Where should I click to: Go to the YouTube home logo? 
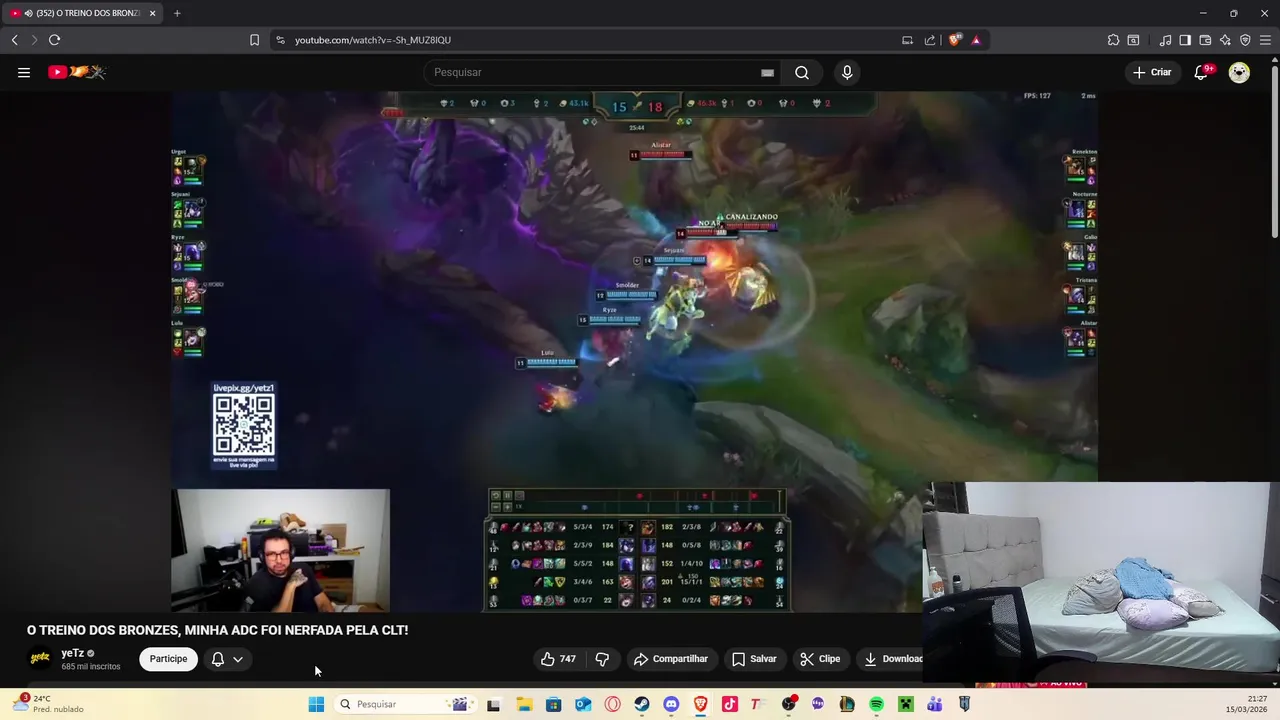tap(77, 72)
